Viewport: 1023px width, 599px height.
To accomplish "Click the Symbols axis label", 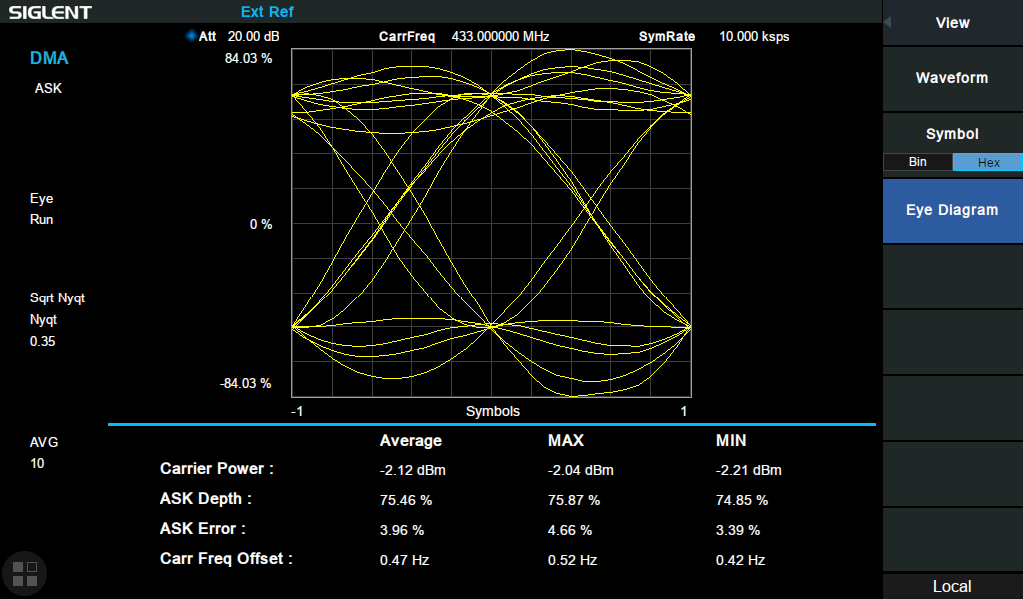I will 493,411.
